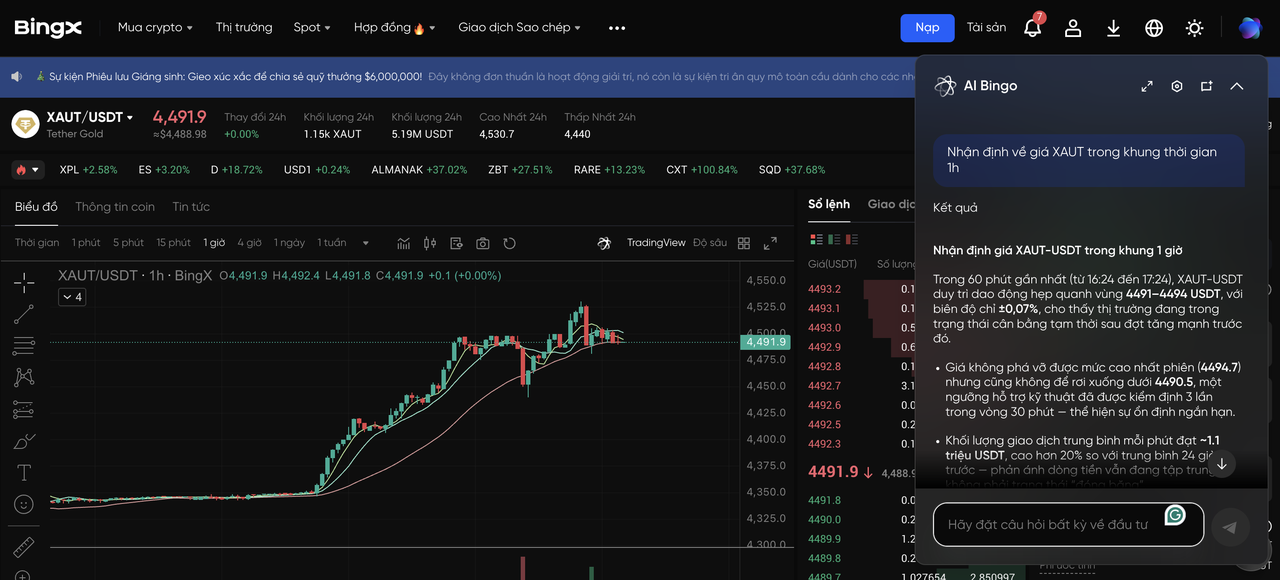Start a new AI Bingo chat
The width and height of the screenshot is (1280, 580).
1207,86
